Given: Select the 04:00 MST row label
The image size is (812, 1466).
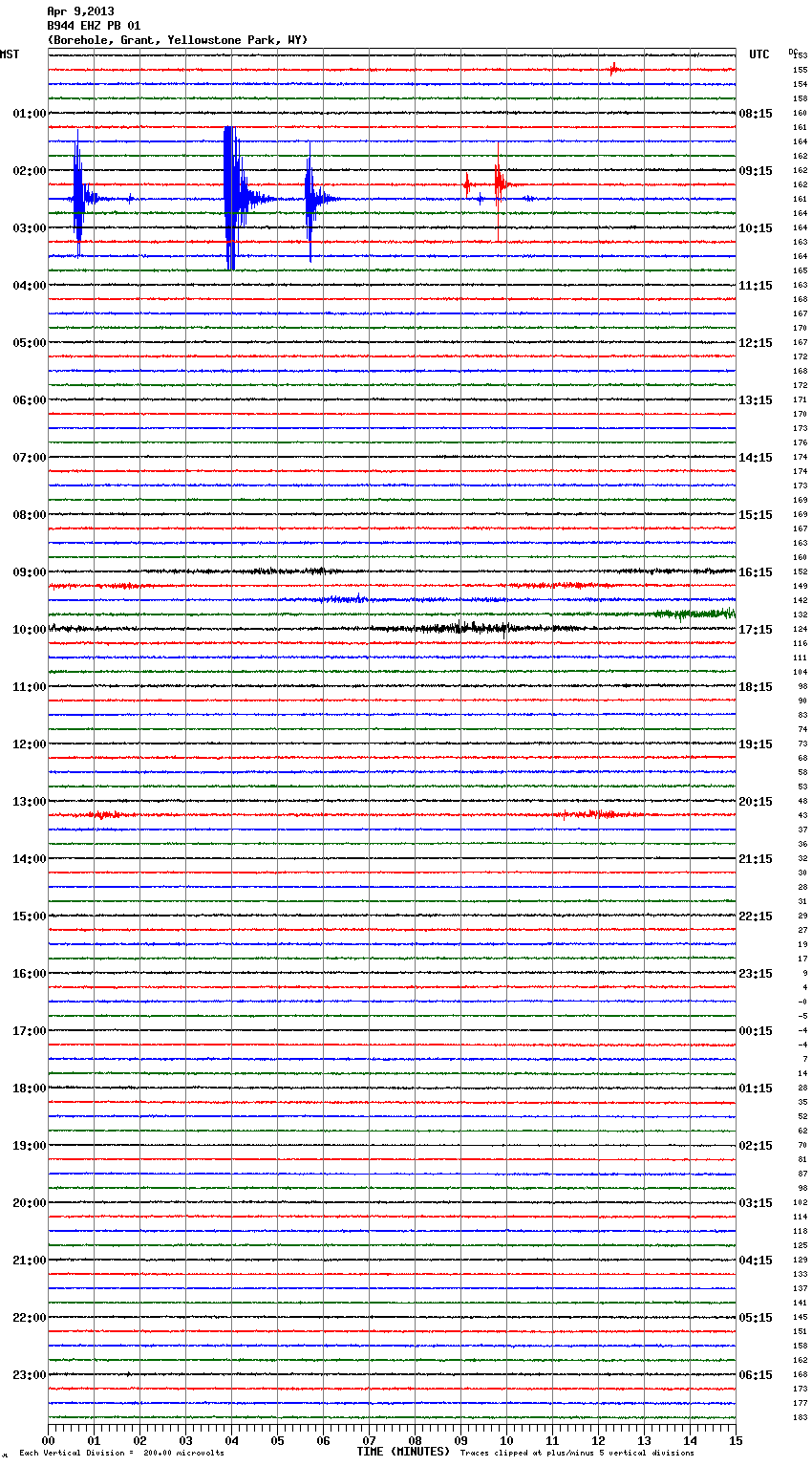Looking at the screenshot, I should [29, 286].
